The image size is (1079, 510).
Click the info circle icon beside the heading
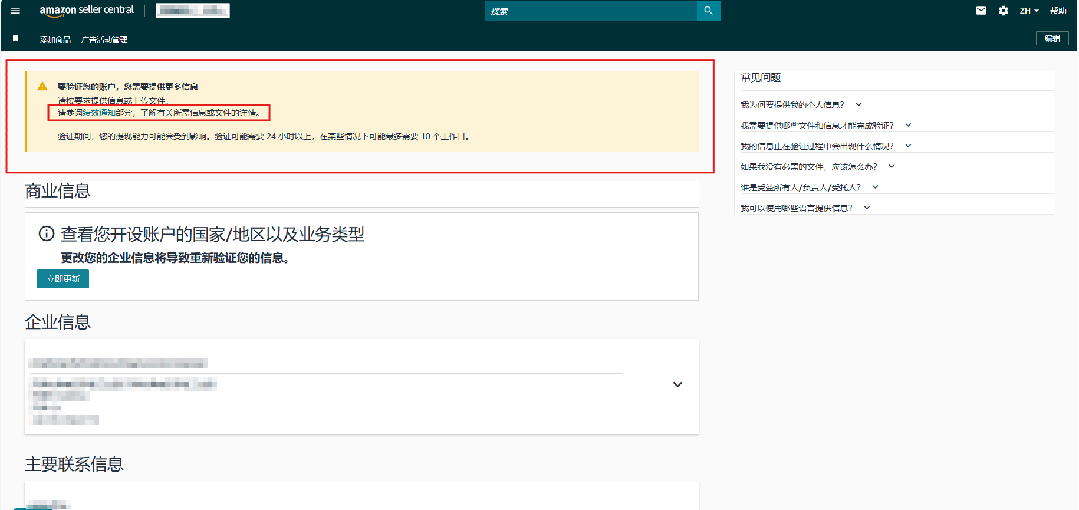(x=46, y=234)
